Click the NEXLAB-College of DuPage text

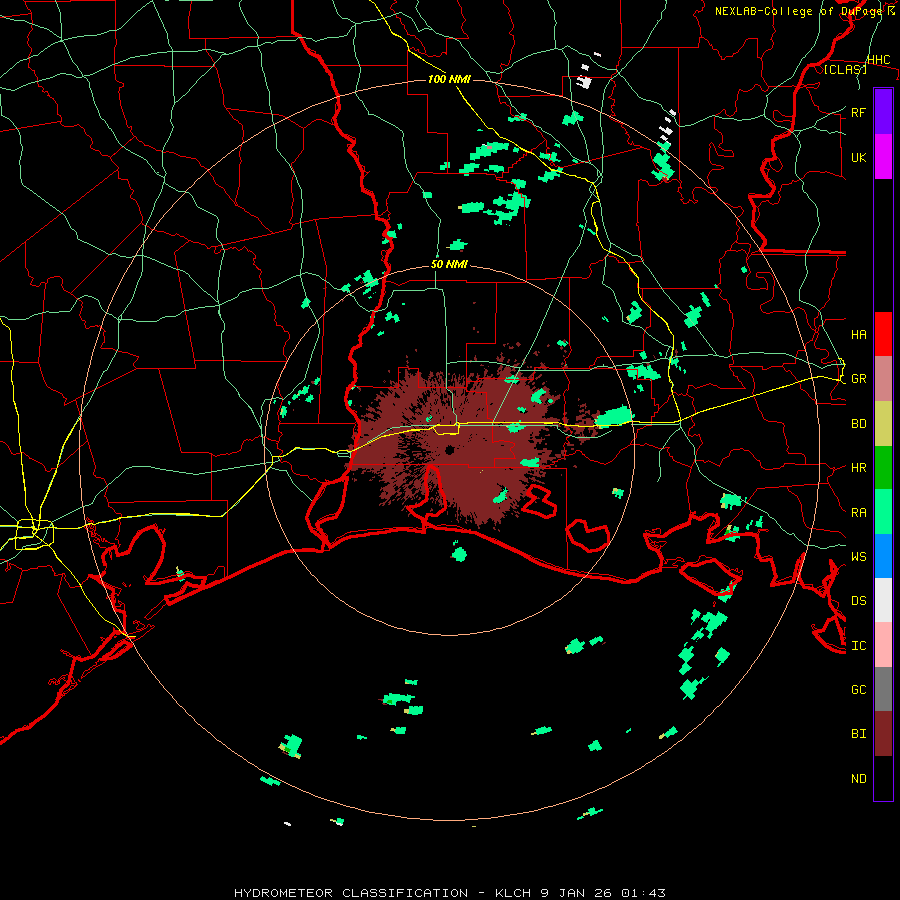tap(800, 11)
